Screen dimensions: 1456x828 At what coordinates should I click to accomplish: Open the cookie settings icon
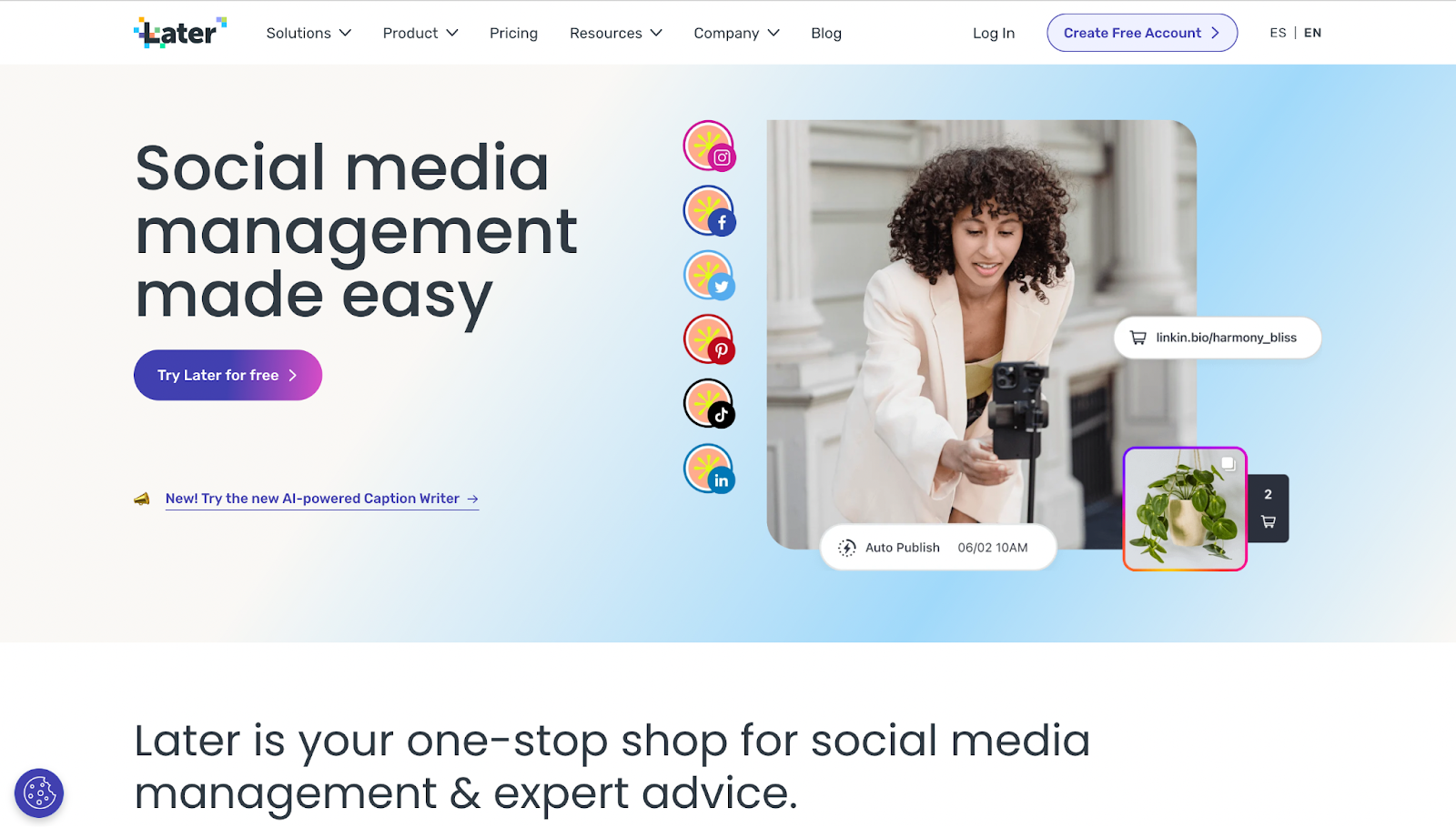pyautogui.click(x=39, y=793)
